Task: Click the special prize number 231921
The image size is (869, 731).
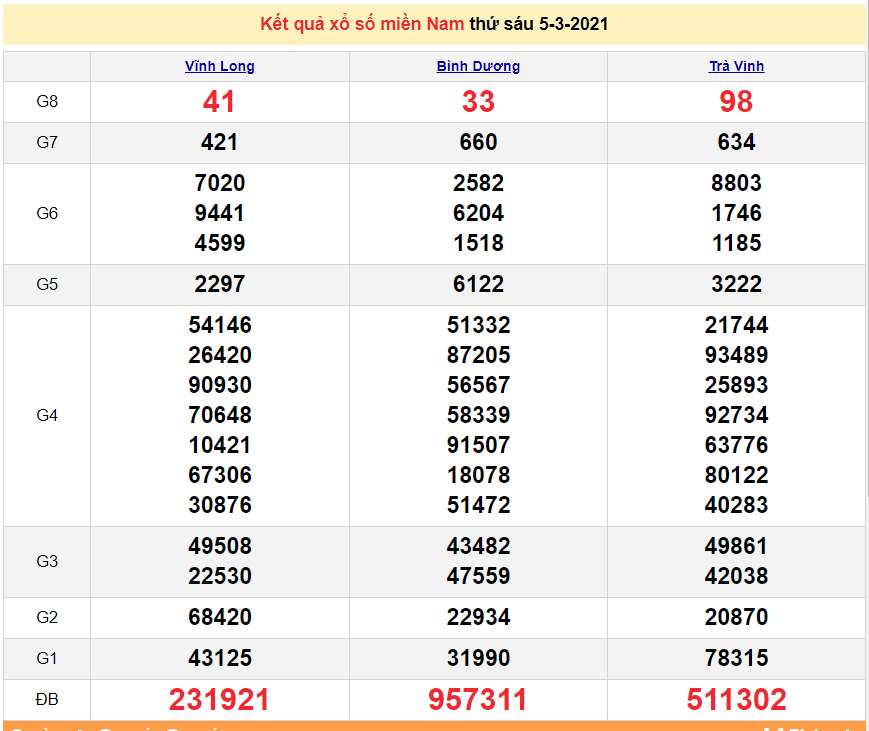Action: tap(219, 699)
